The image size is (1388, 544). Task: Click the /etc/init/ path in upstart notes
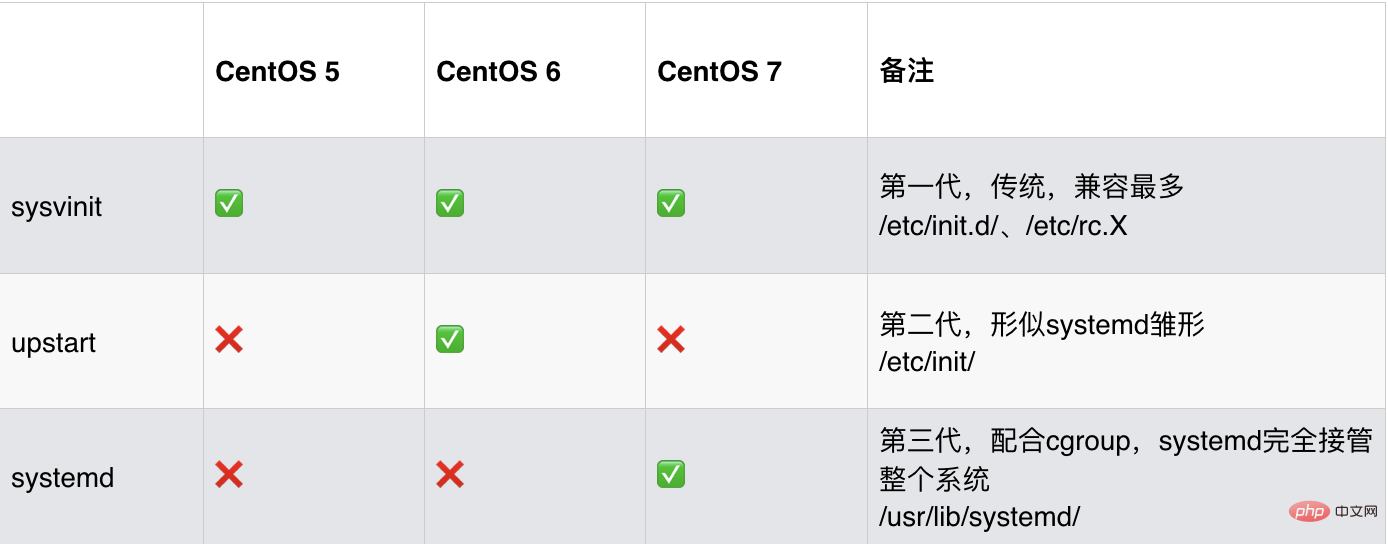[927, 362]
